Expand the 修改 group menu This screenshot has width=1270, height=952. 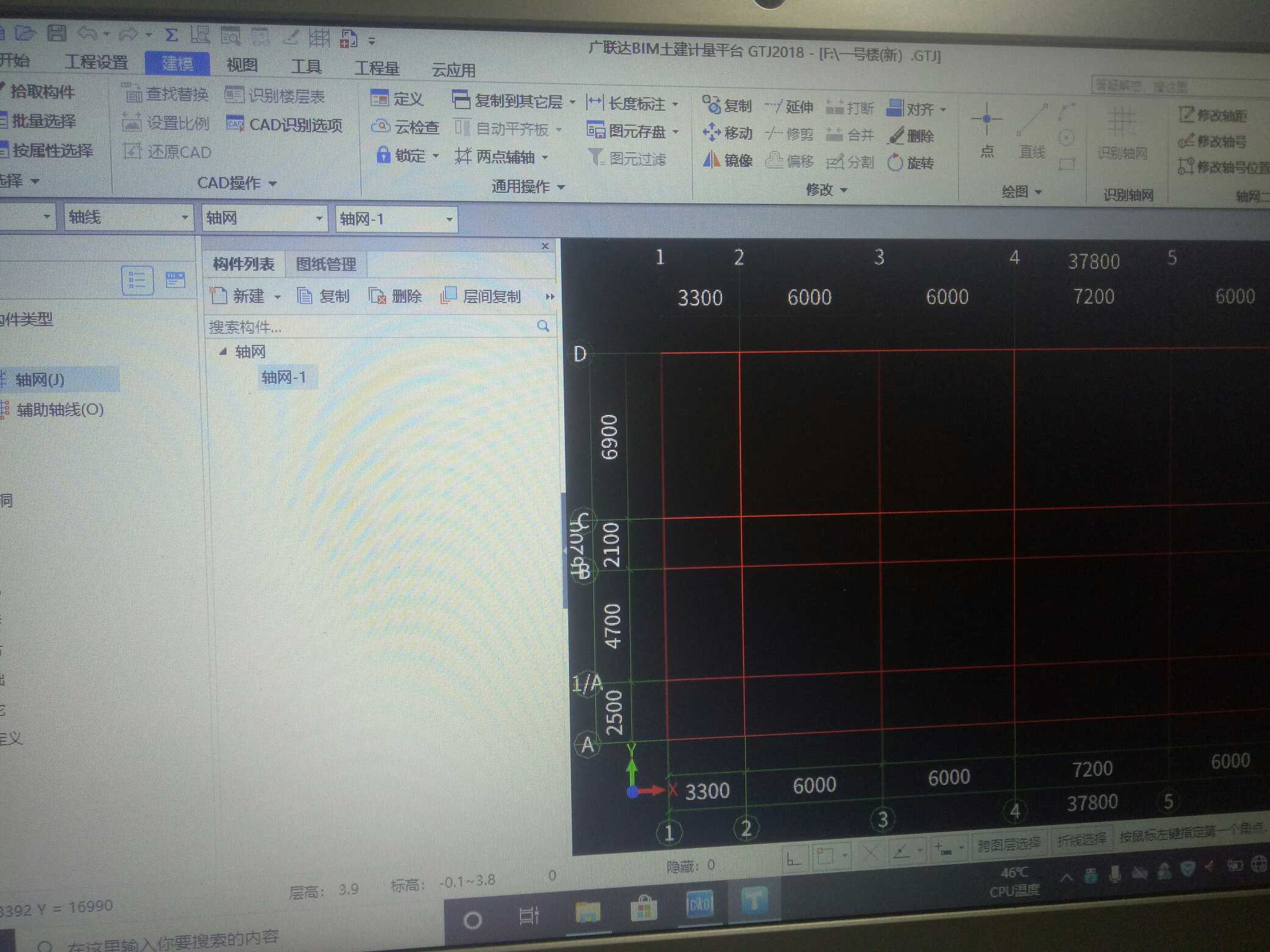click(x=826, y=190)
